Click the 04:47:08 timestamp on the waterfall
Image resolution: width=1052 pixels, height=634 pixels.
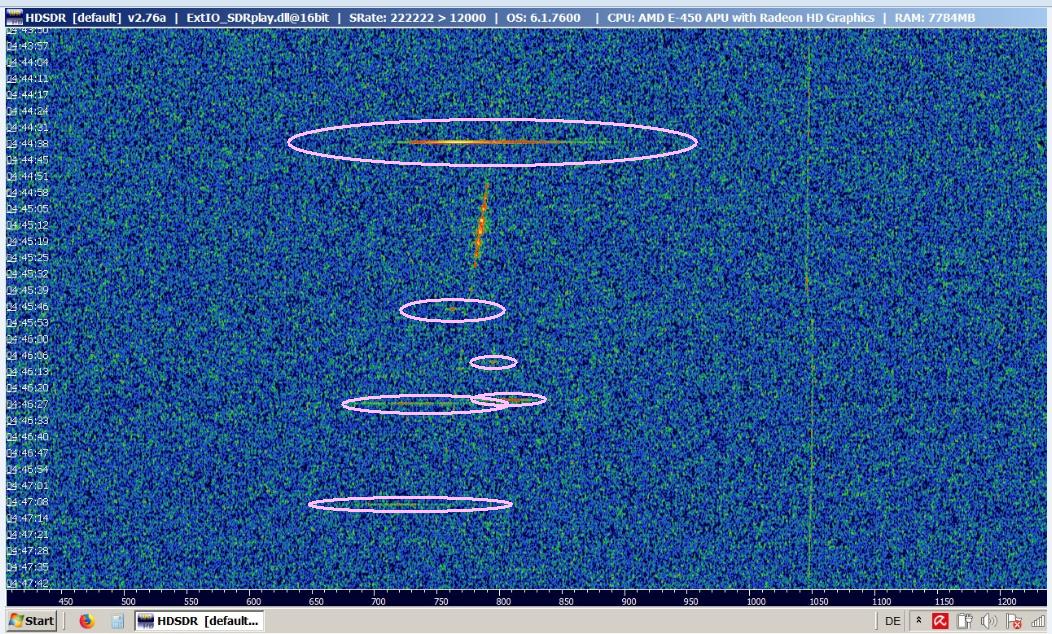tap(28, 502)
